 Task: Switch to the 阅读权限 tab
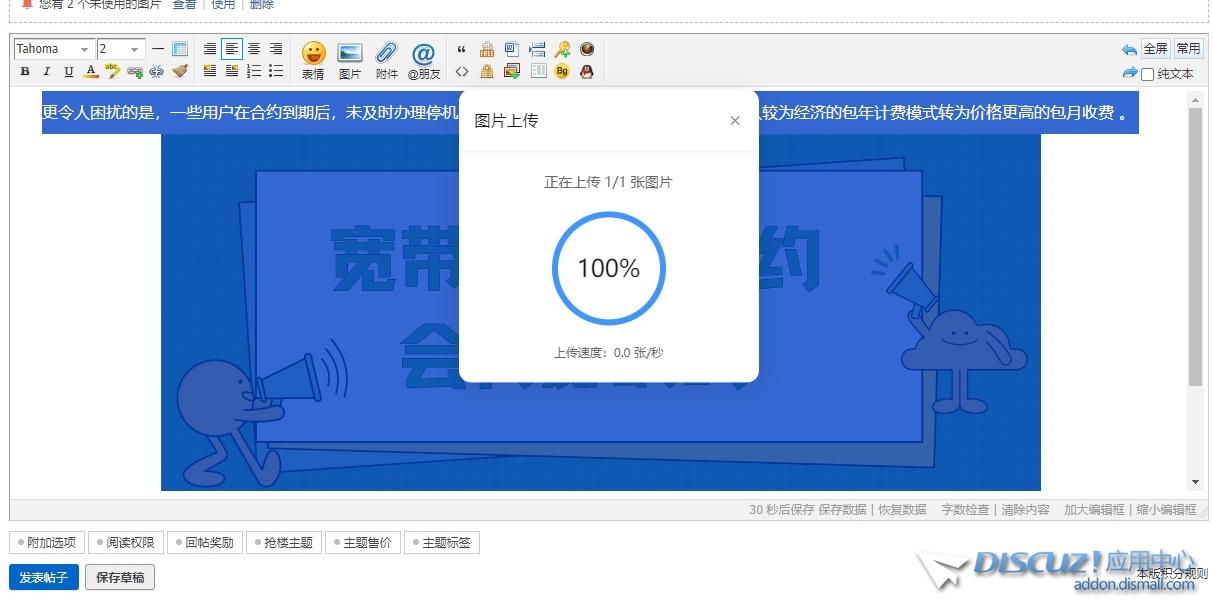coord(125,543)
